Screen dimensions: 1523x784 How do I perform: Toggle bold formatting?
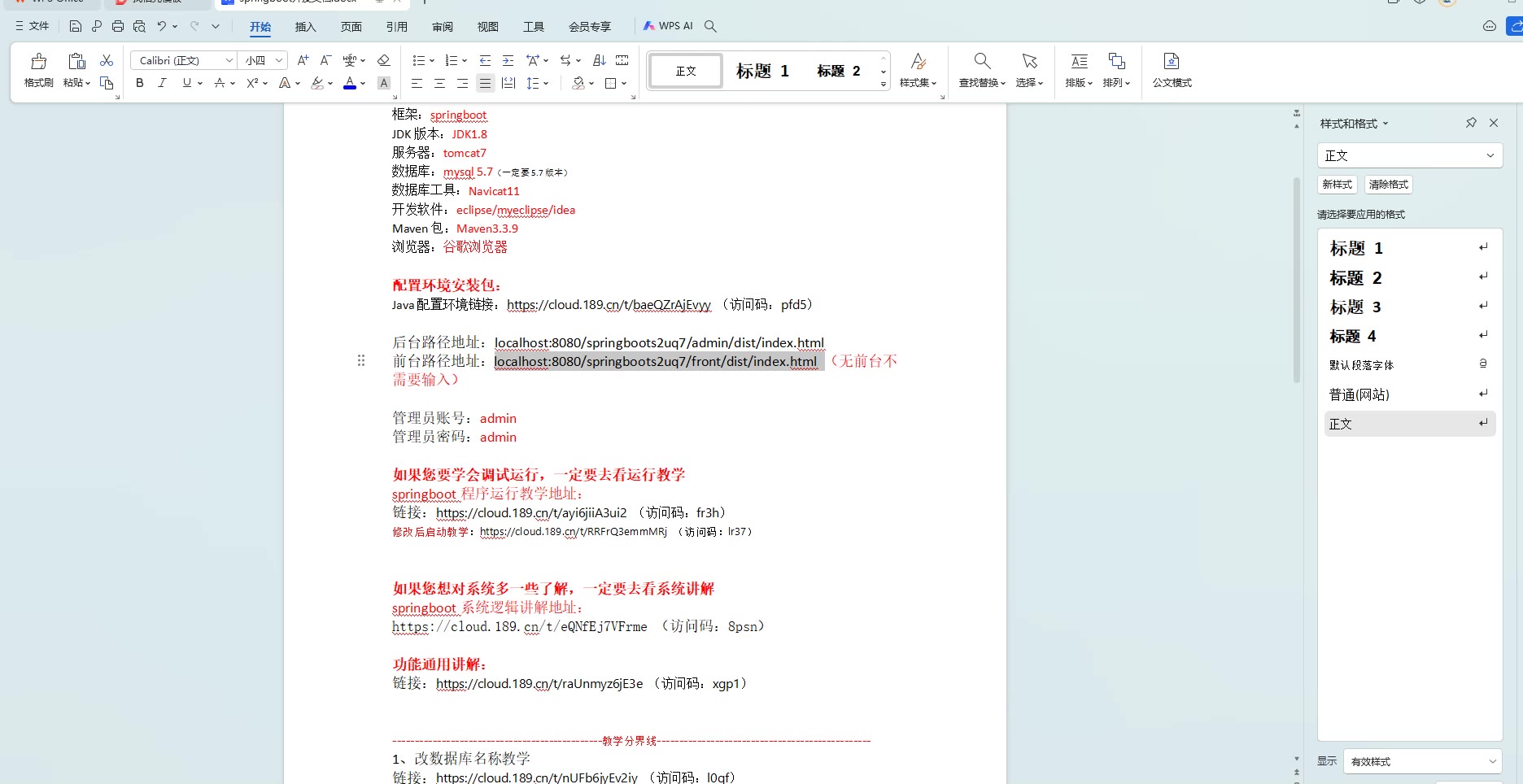click(x=140, y=83)
